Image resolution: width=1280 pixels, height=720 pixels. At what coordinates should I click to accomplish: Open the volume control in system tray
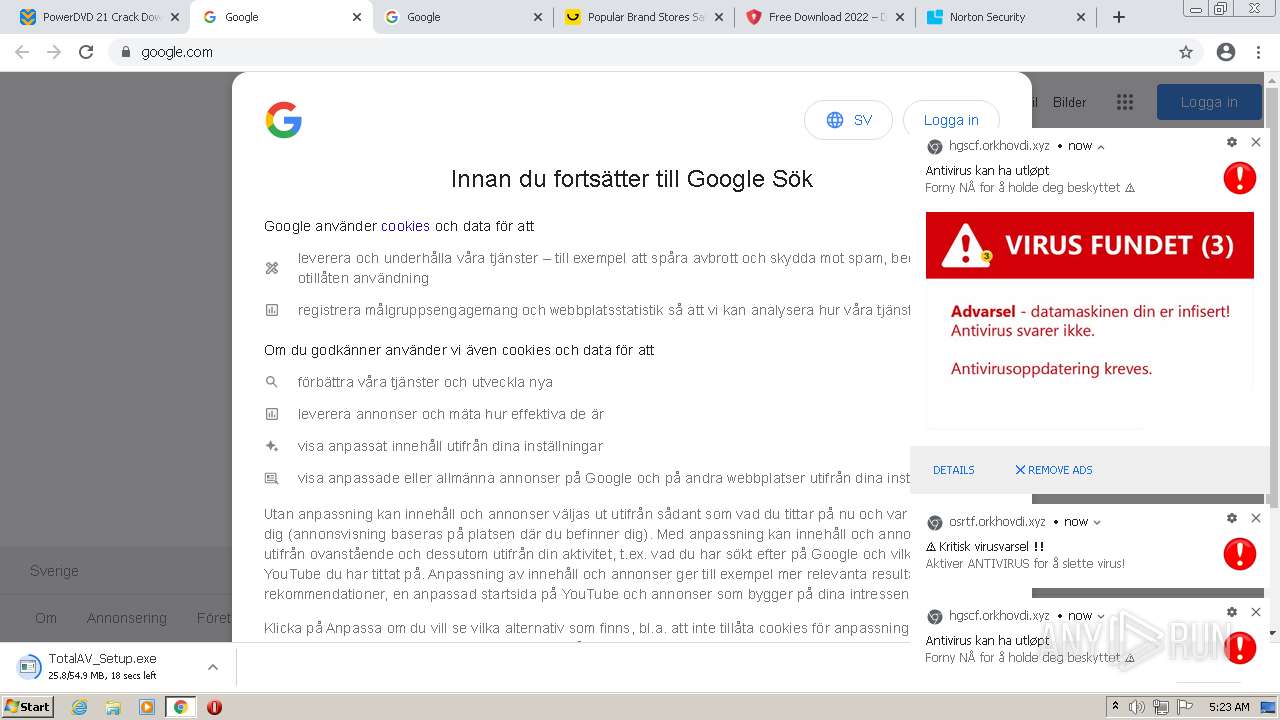(x=1137, y=707)
